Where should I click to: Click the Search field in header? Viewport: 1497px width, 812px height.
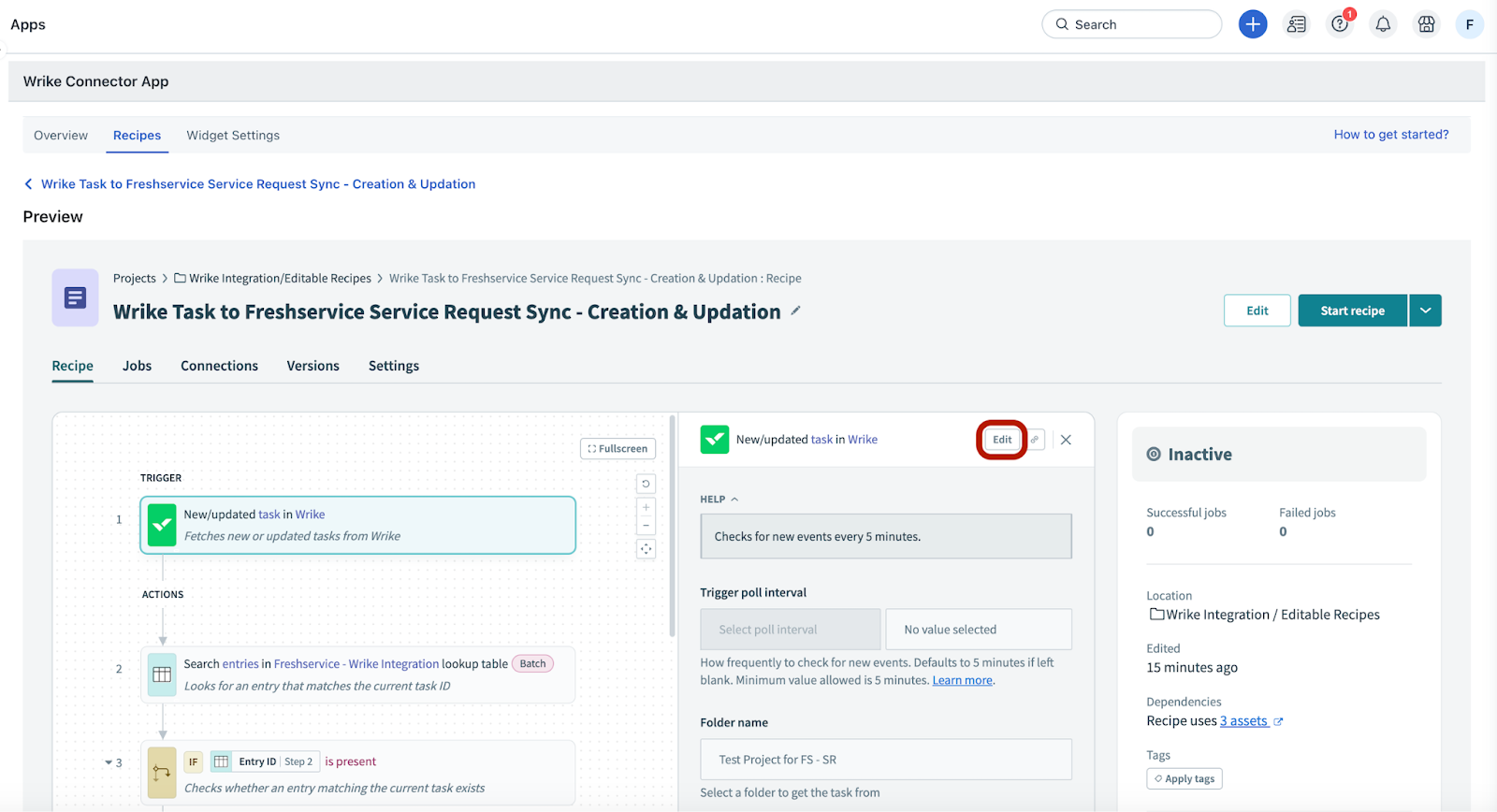pyautogui.click(x=1132, y=24)
